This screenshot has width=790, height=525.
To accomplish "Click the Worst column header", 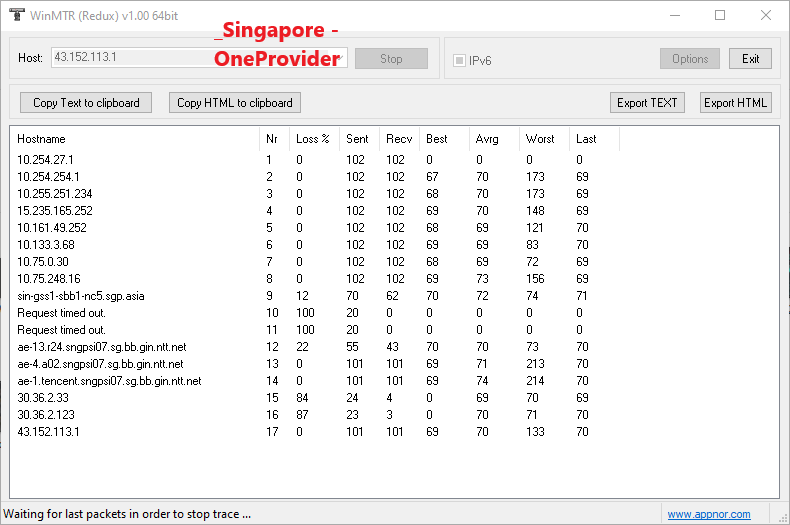I will [544, 139].
